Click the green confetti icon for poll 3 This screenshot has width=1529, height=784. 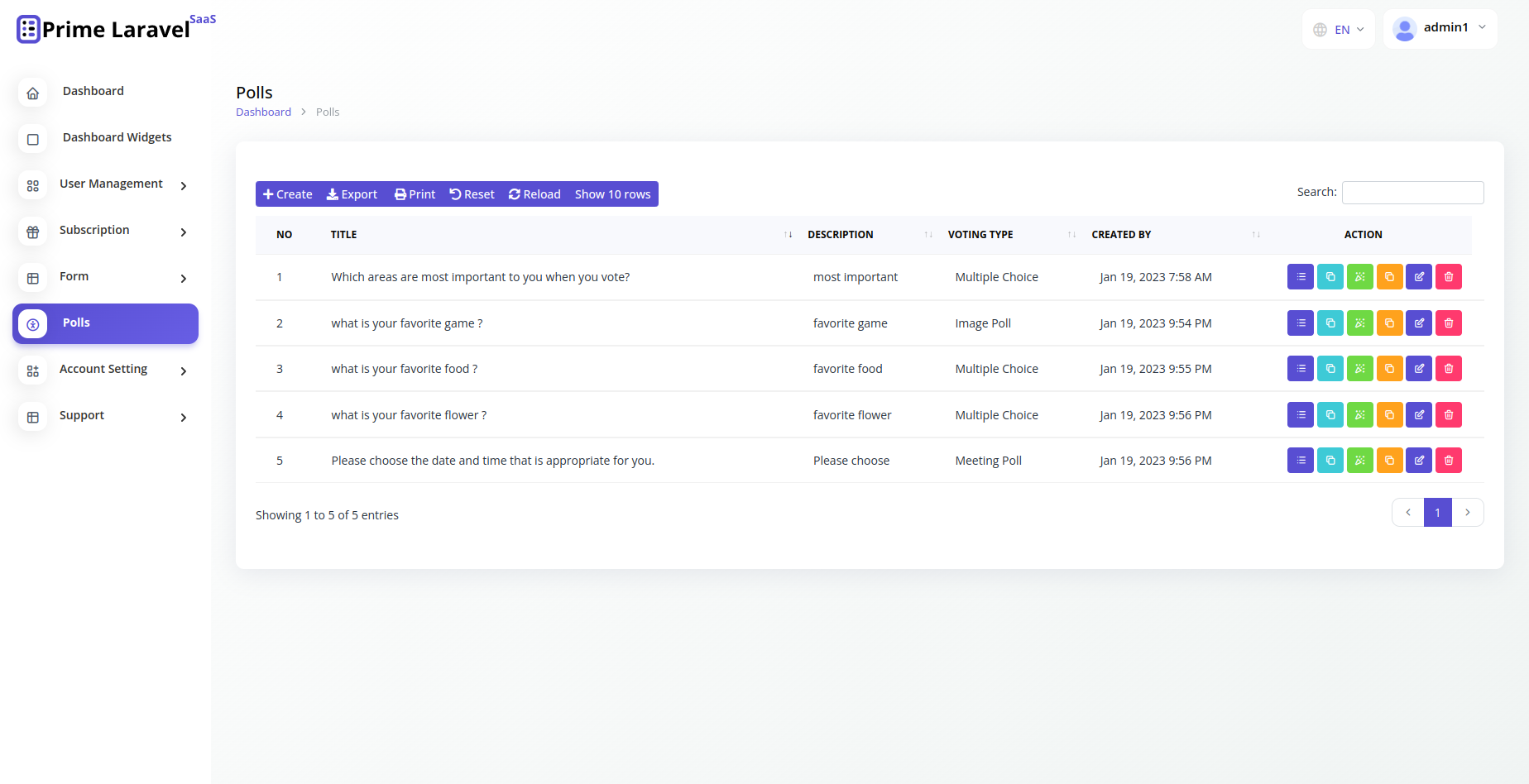coord(1359,369)
